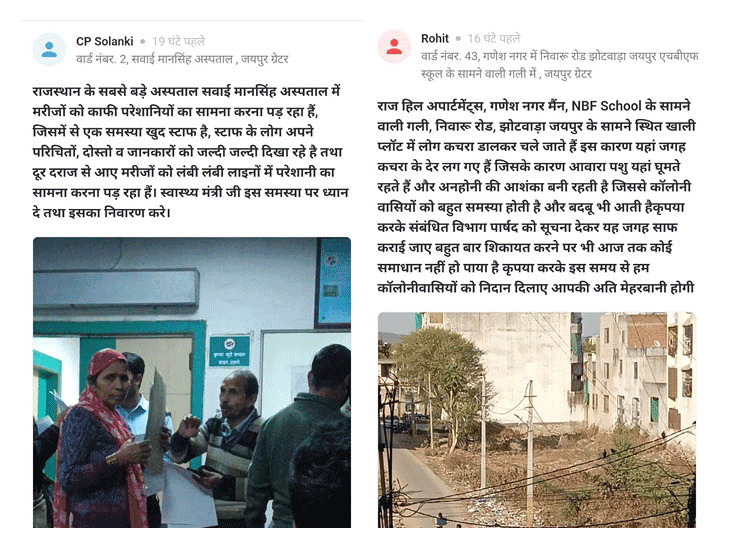Click CP Solanki's complaint text about hospital

(190, 152)
